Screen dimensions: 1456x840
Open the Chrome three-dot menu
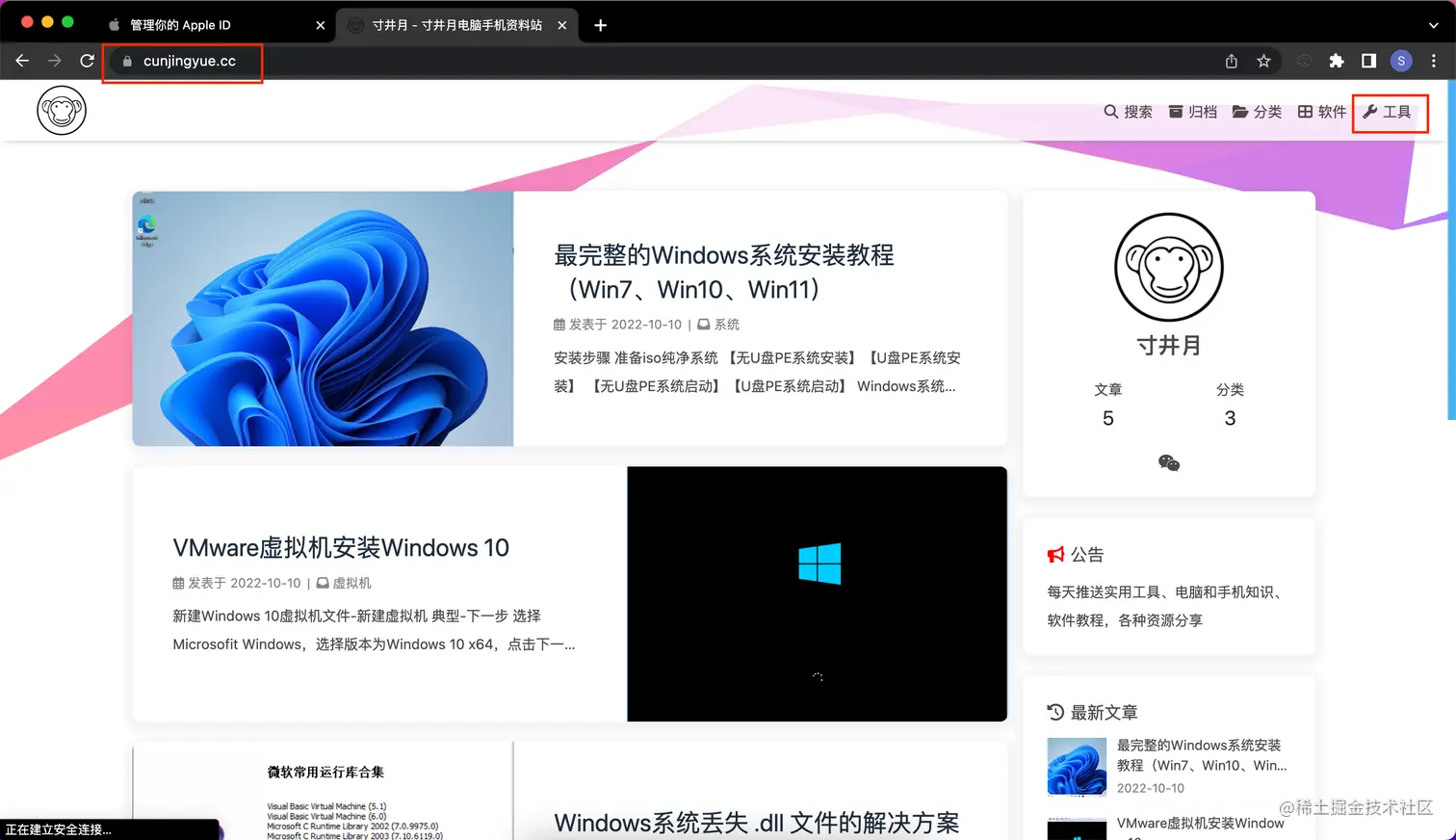pyautogui.click(x=1434, y=61)
